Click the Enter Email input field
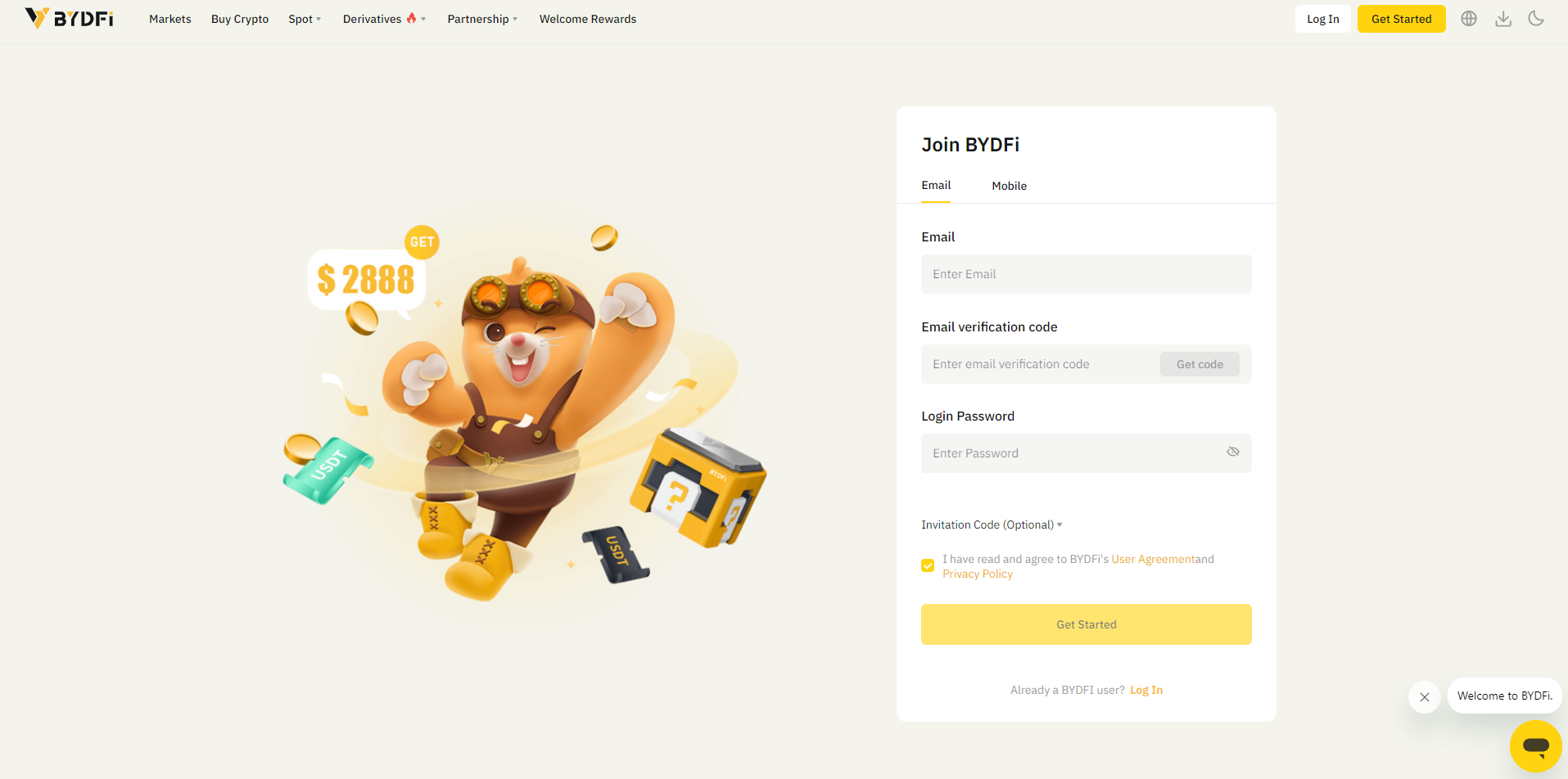 [1087, 274]
